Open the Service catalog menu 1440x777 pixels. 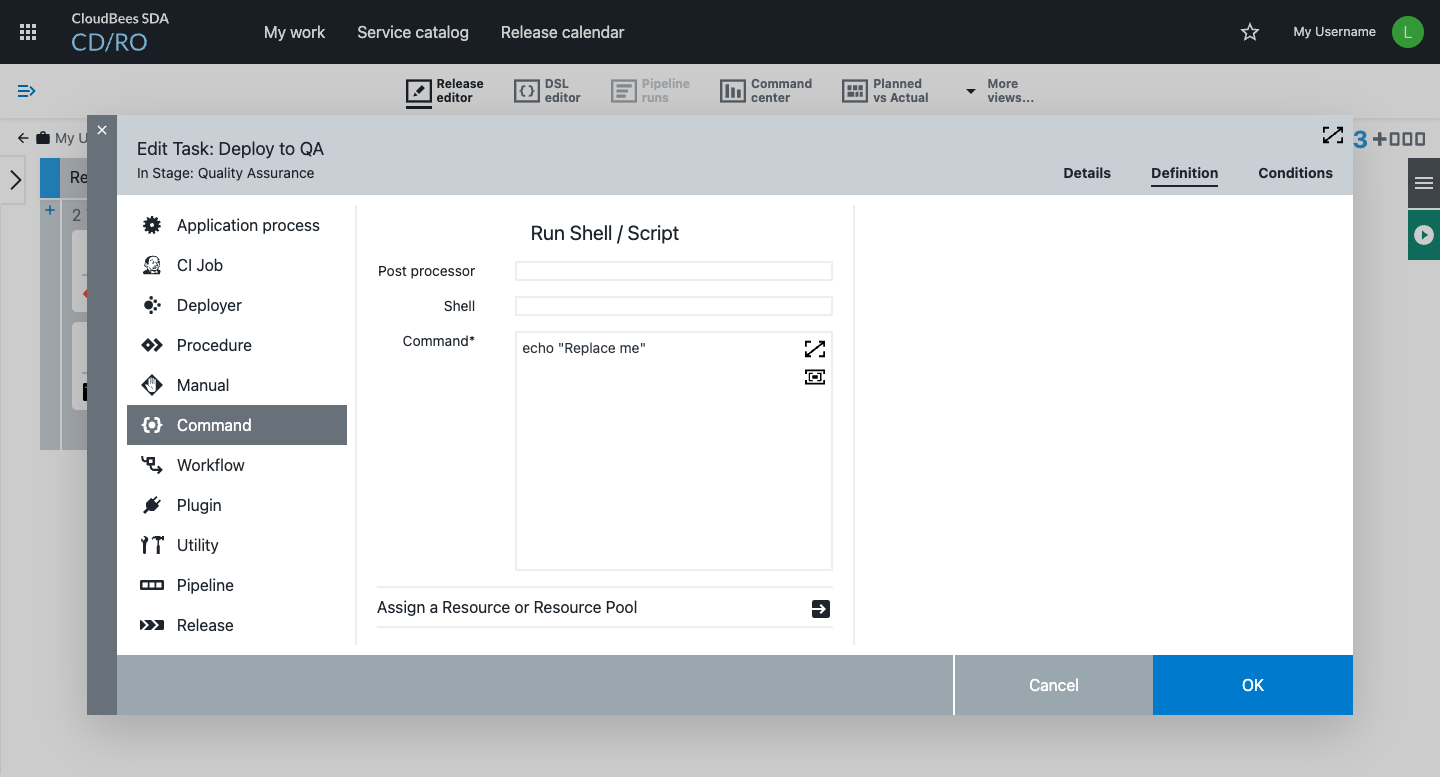click(x=412, y=32)
